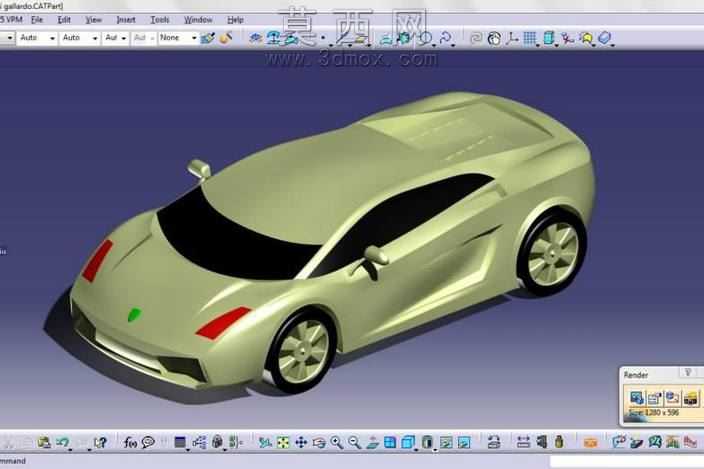Click the printer-like icon in bottom toolbar
Viewport: 704px width, 469px height.
(x=494, y=443)
